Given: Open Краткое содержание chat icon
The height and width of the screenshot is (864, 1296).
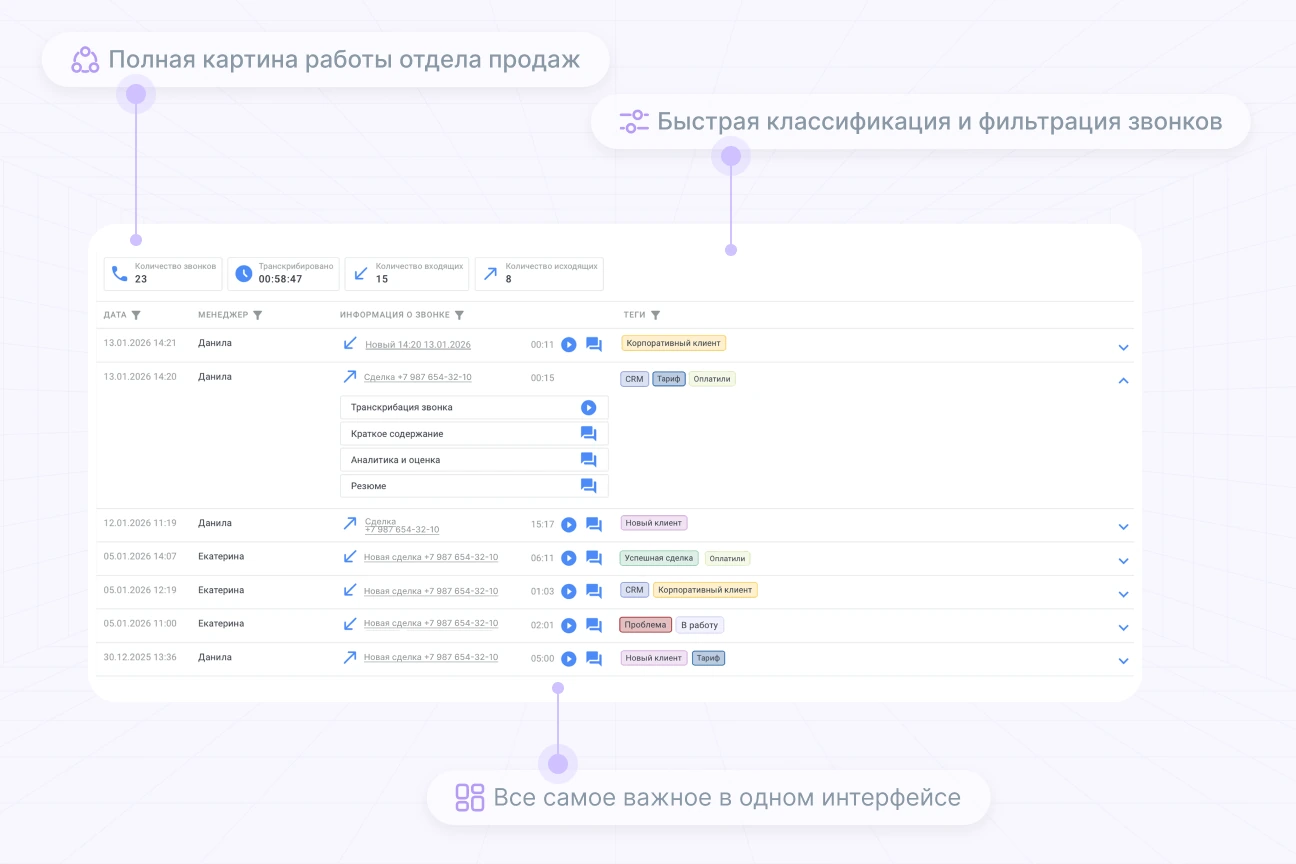Looking at the screenshot, I should coord(588,434).
